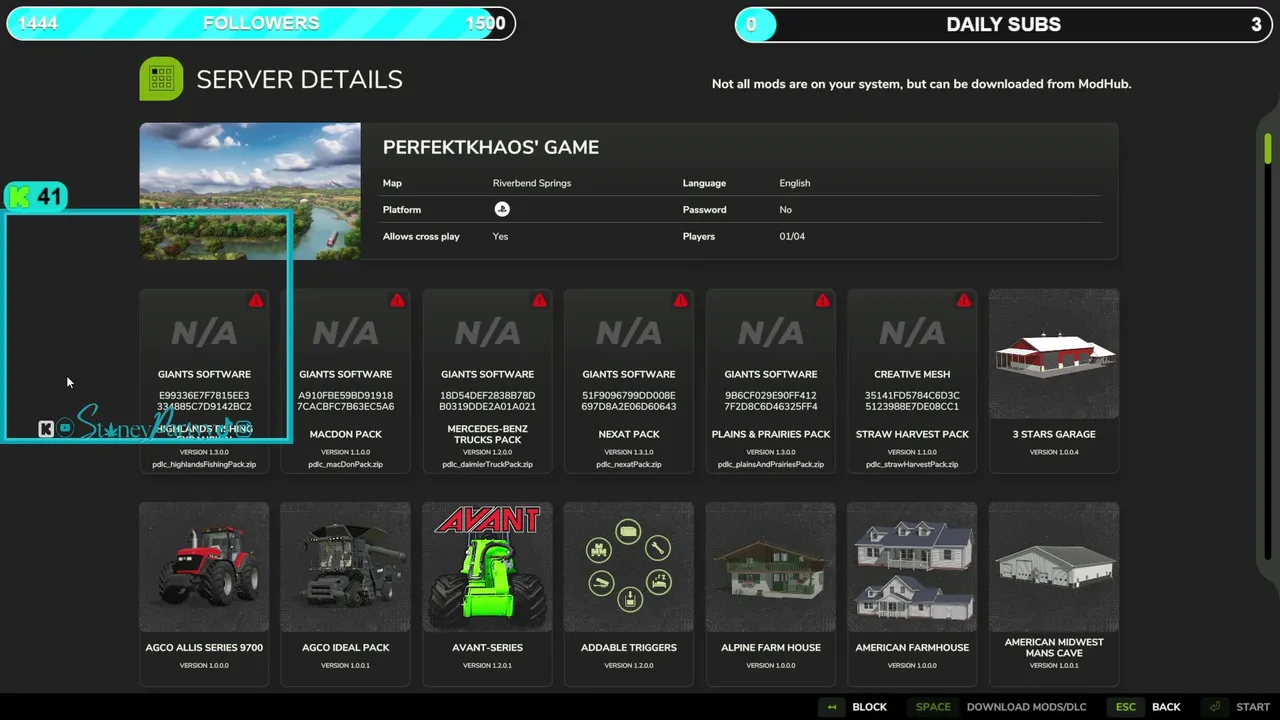Click the Space key hint icon
Image resolution: width=1280 pixels, height=720 pixels.
click(x=933, y=707)
